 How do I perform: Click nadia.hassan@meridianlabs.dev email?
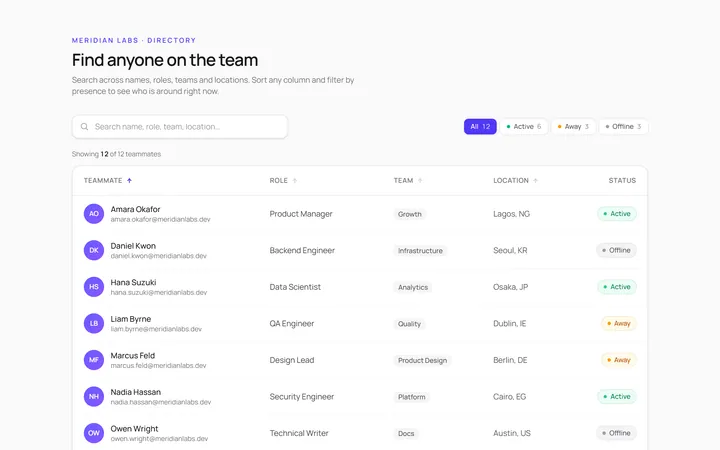pyautogui.click(x=161, y=402)
